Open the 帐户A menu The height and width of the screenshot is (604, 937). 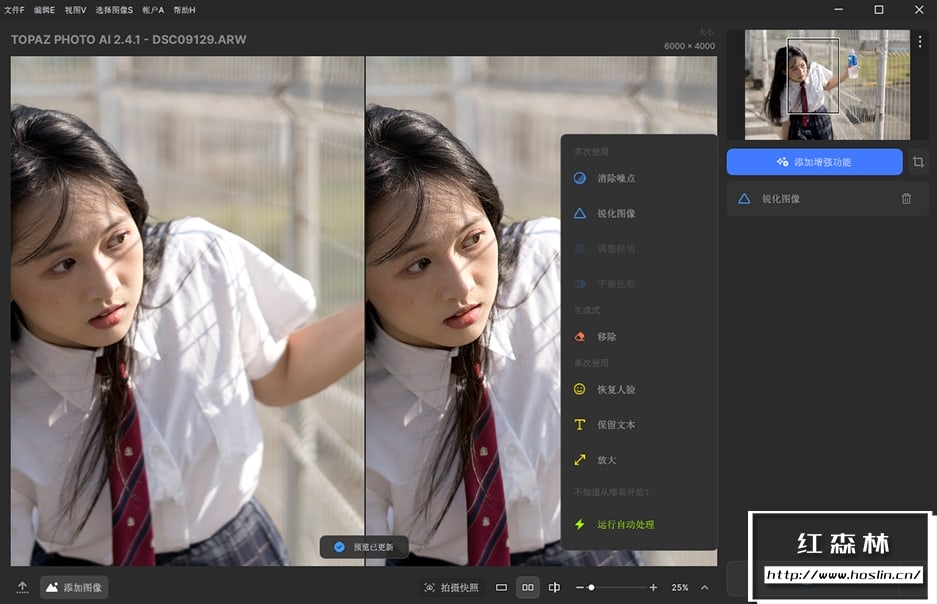(x=153, y=10)
